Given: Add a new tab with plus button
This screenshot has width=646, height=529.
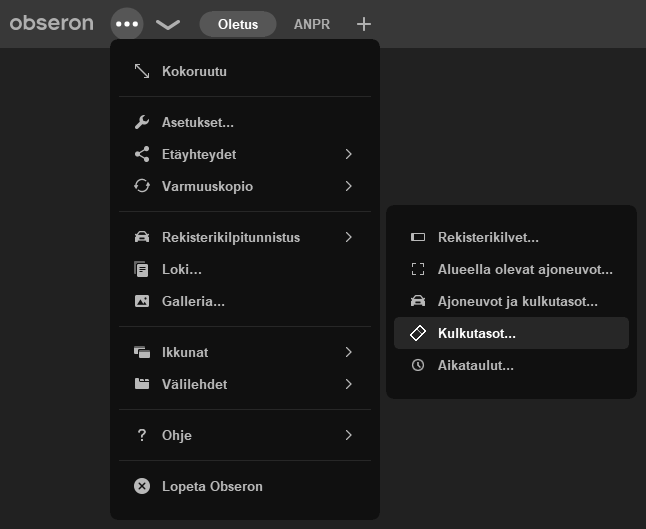Looking at the screenshot, I should pyautogui.click(x=363, y=24).
